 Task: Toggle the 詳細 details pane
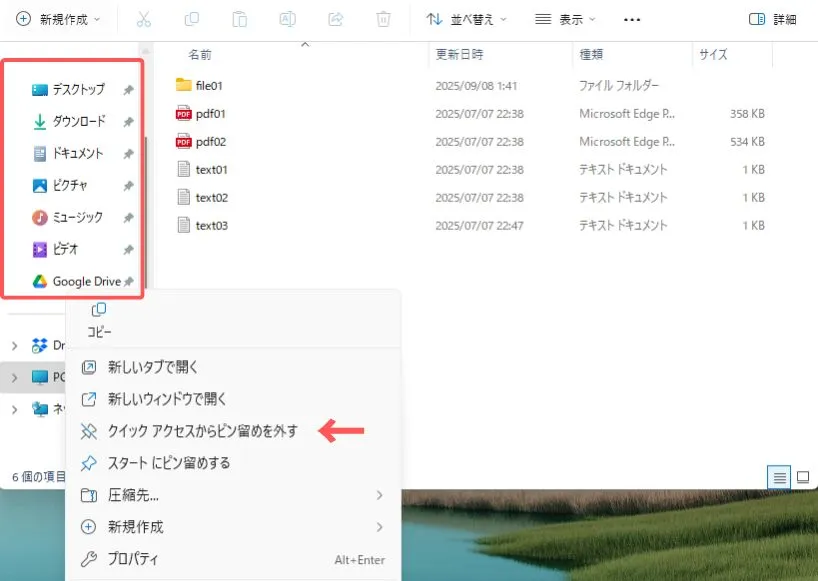click(x=772, y=19)
